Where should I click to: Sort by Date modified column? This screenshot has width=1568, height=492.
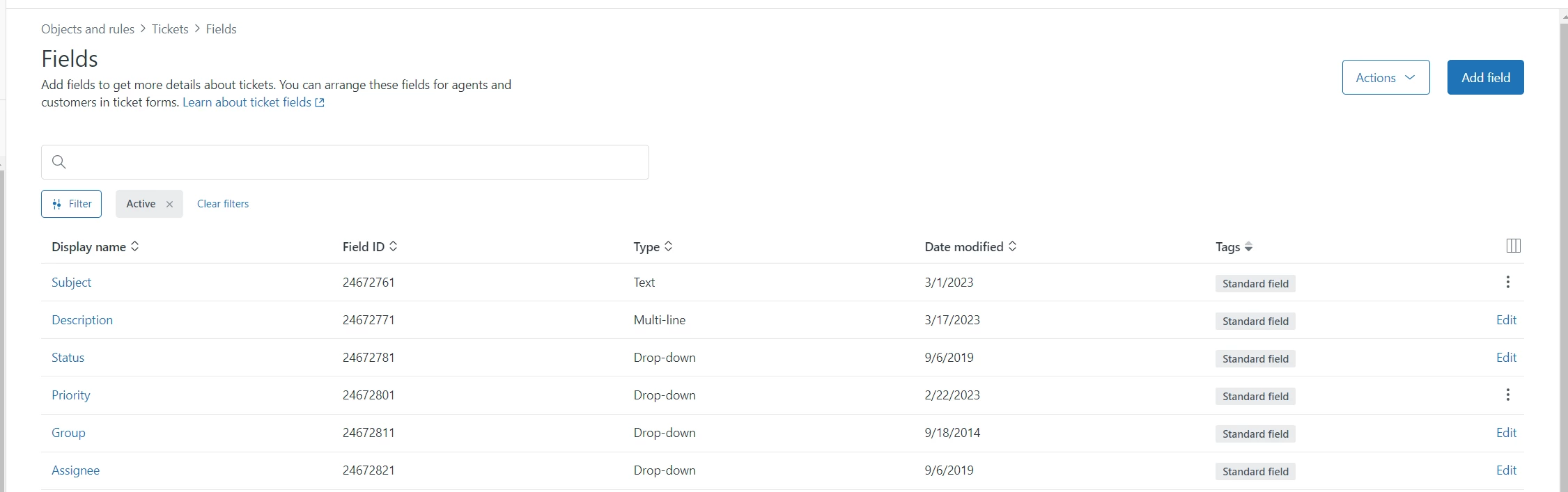[x=970, y=246]
